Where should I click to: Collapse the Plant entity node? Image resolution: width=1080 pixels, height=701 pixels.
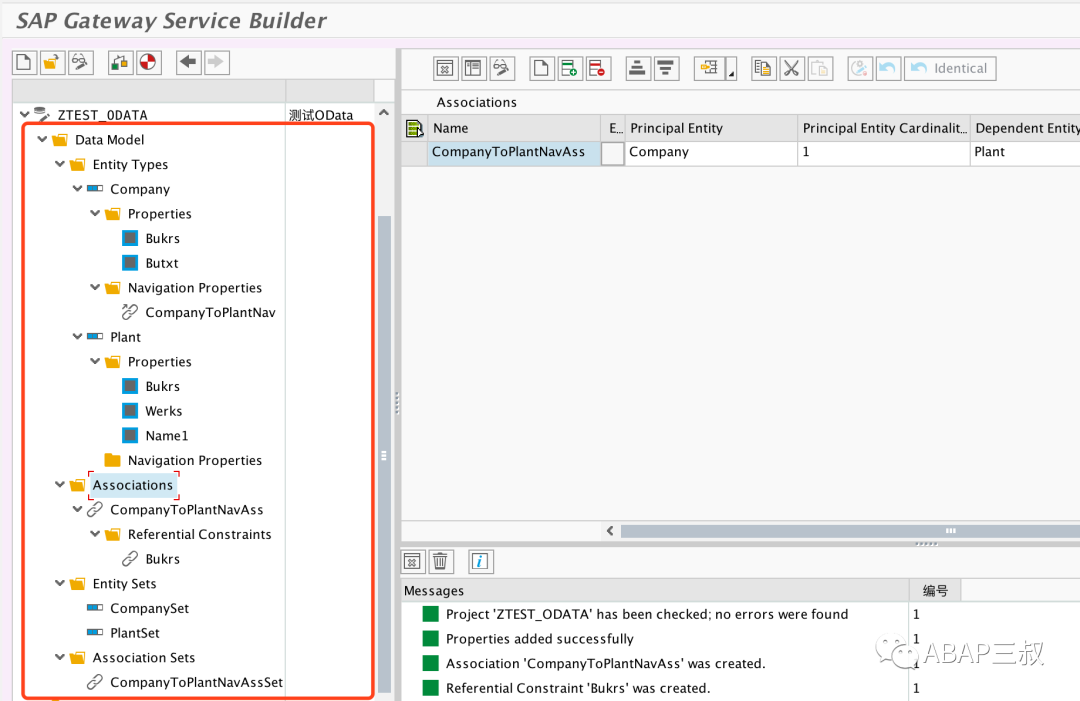(78, 337)
